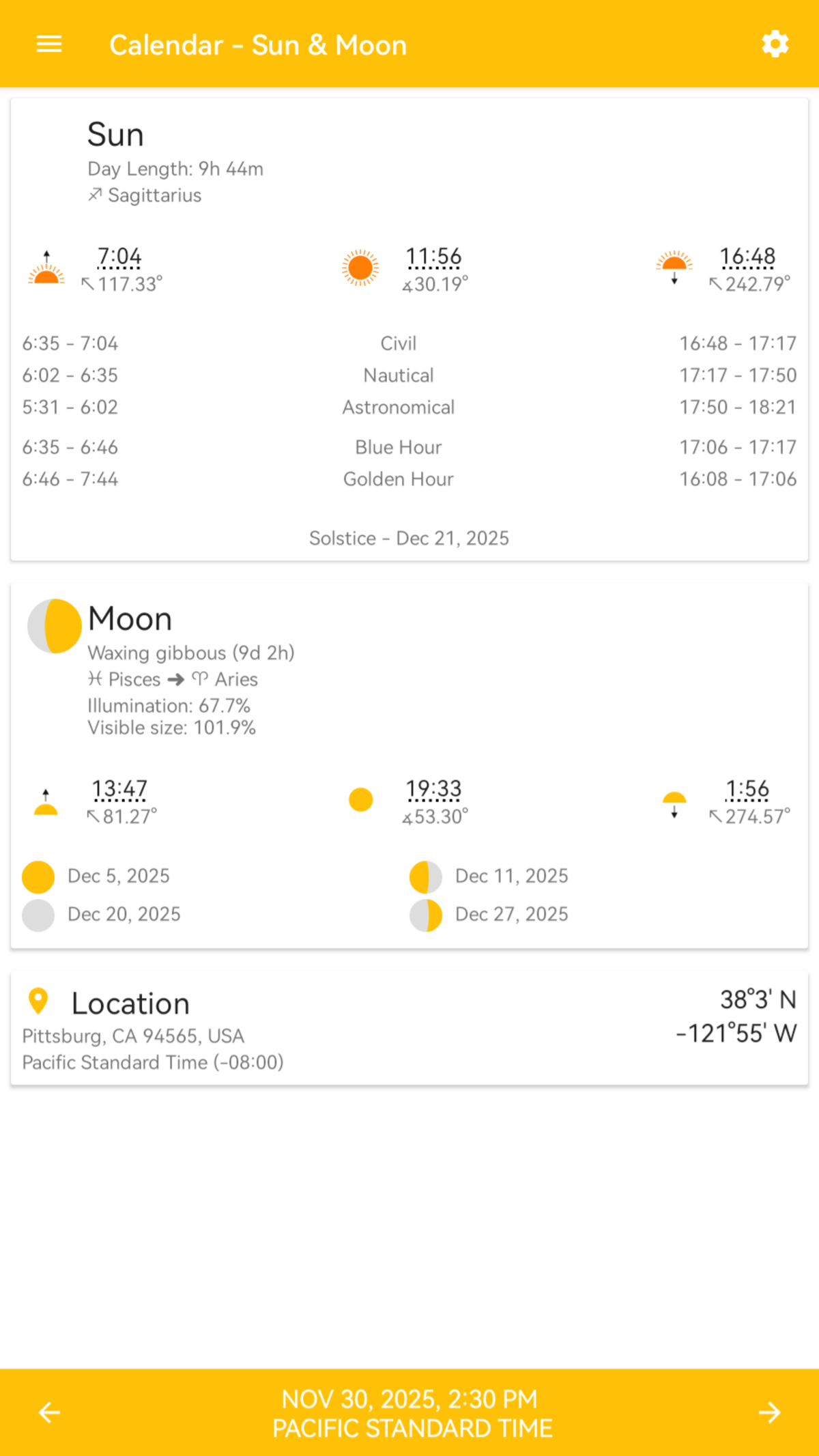Tap the Solstice - Dec 21, 2025 text

409,539
